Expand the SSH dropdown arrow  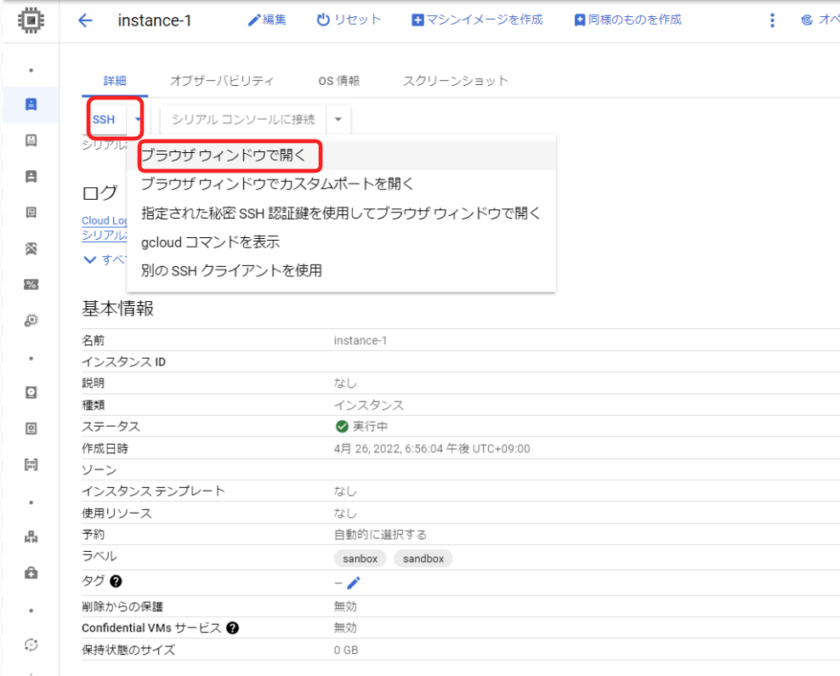[138, 119]
